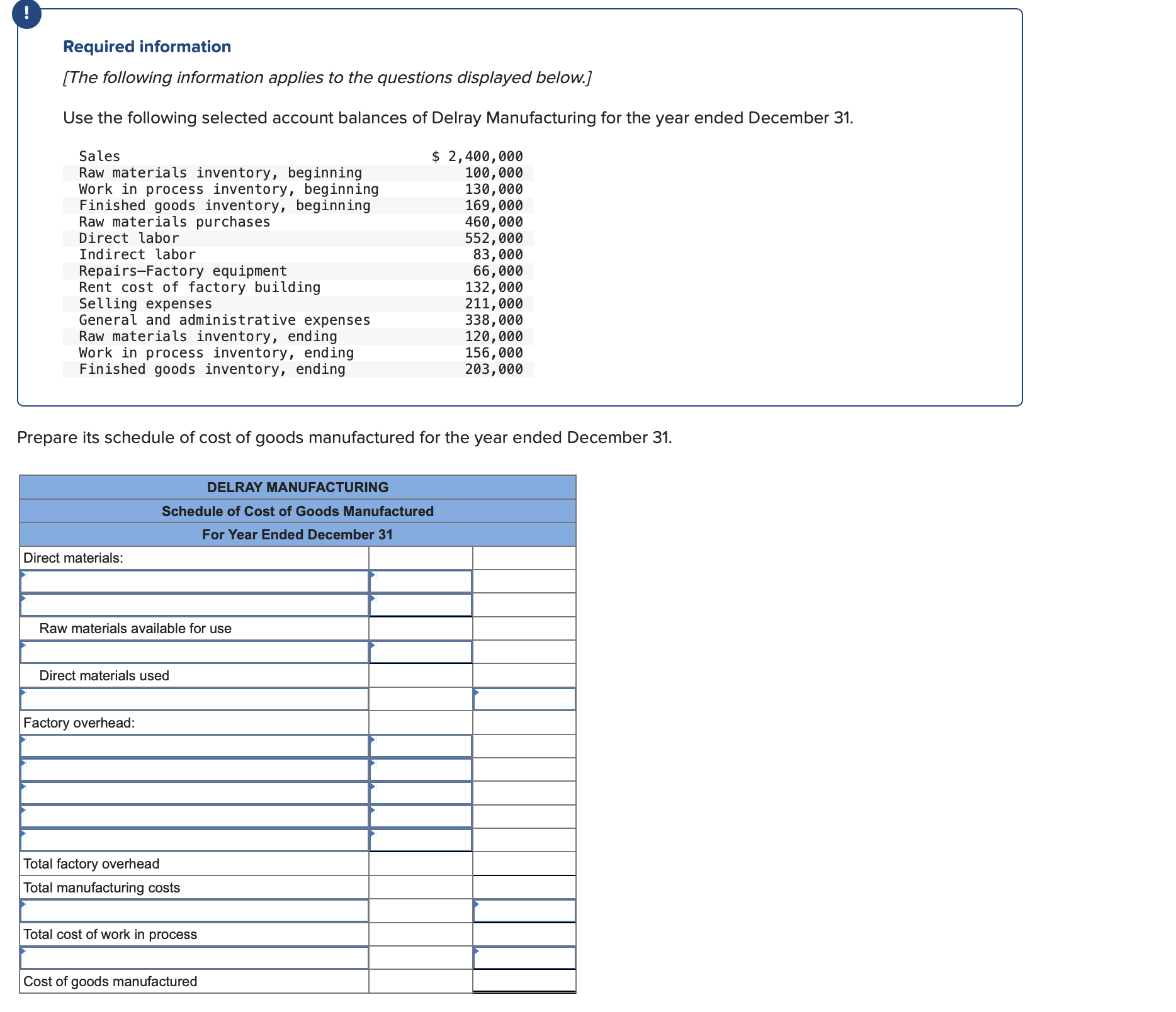Screen dimensions: 1176x1012
Task: Click the Total manufacturing costs right-column cell
Action: pyautogui.click(x=524, y=887)
